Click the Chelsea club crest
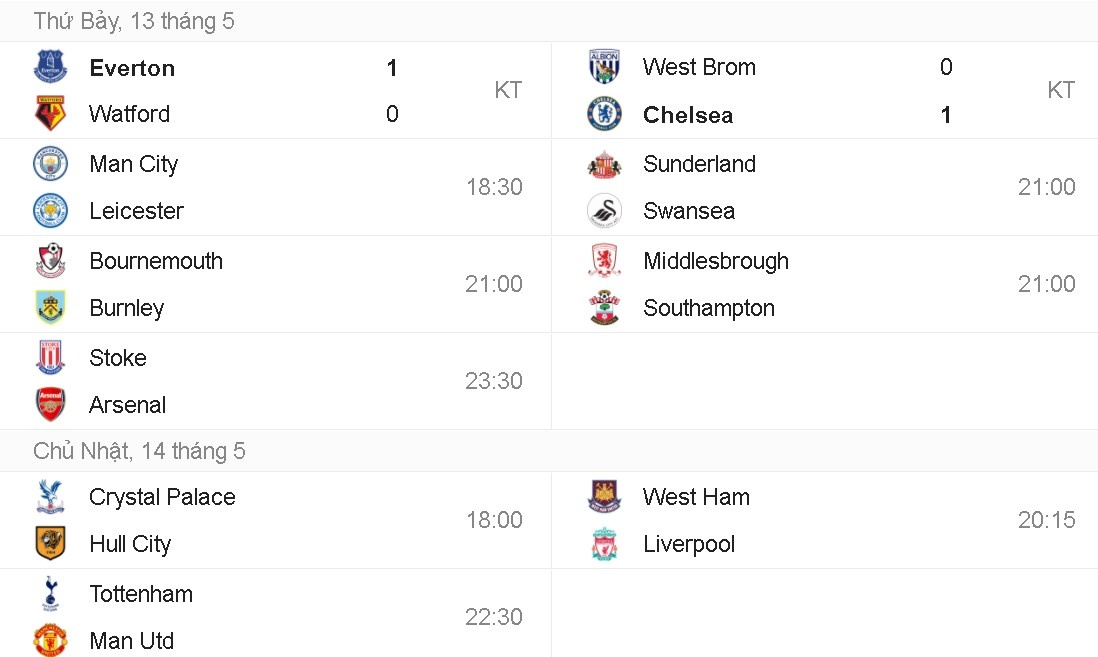Image resolution: width=1098 pixels, height=657 pixels. 604,114
